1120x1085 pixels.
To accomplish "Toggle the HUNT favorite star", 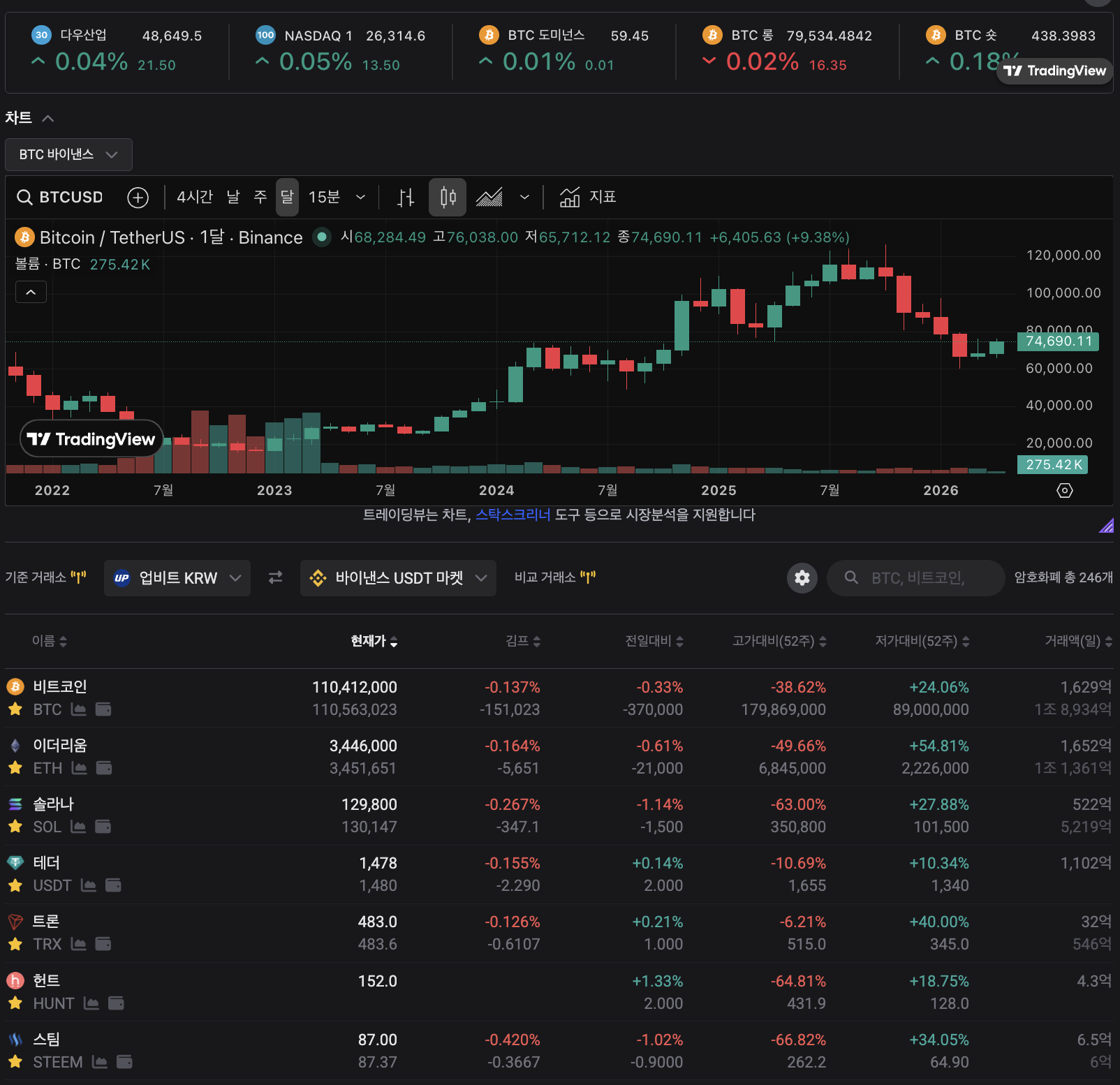I will (x=15, y=1003).
